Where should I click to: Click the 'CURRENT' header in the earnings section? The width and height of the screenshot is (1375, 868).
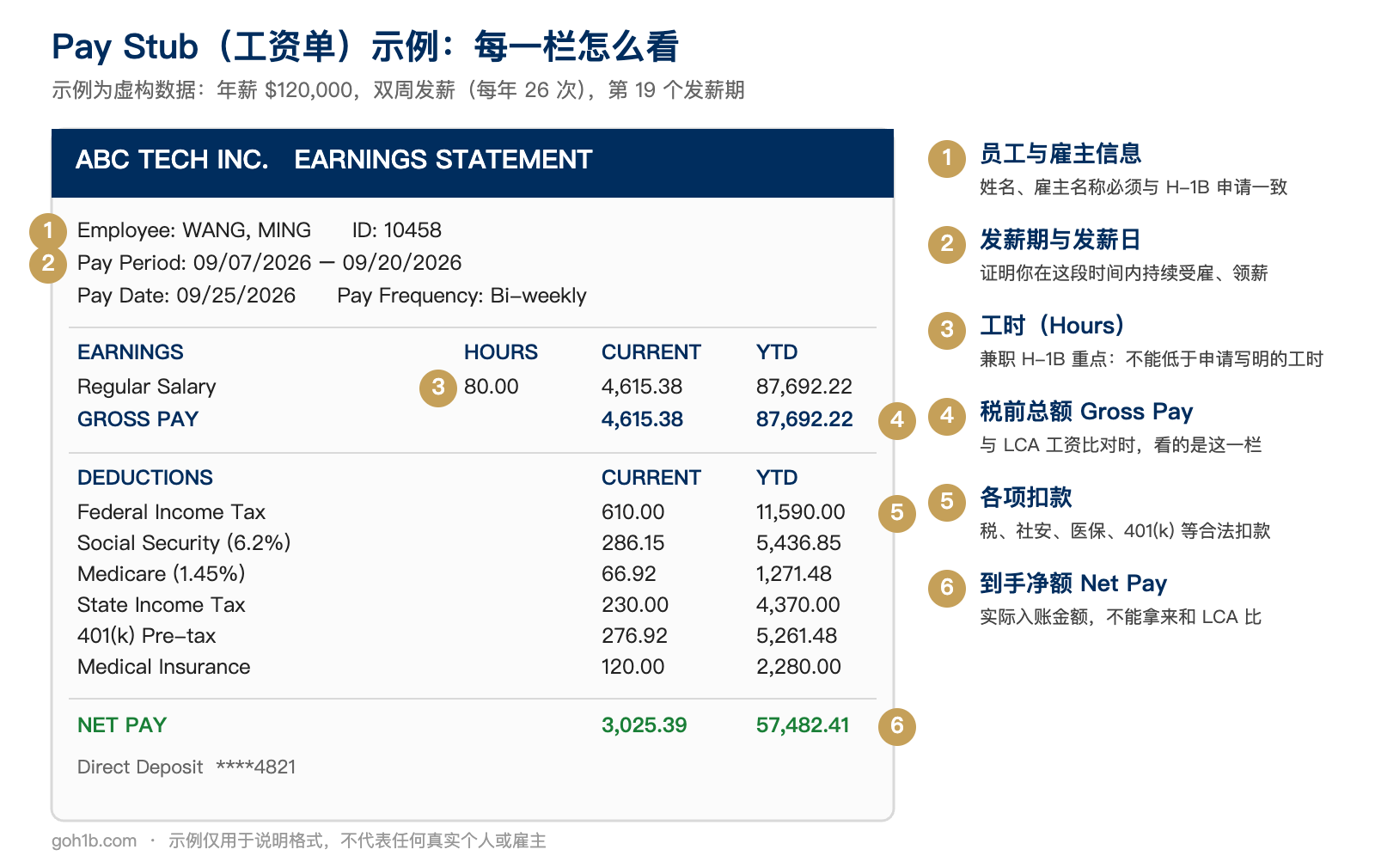coord(651,352)
